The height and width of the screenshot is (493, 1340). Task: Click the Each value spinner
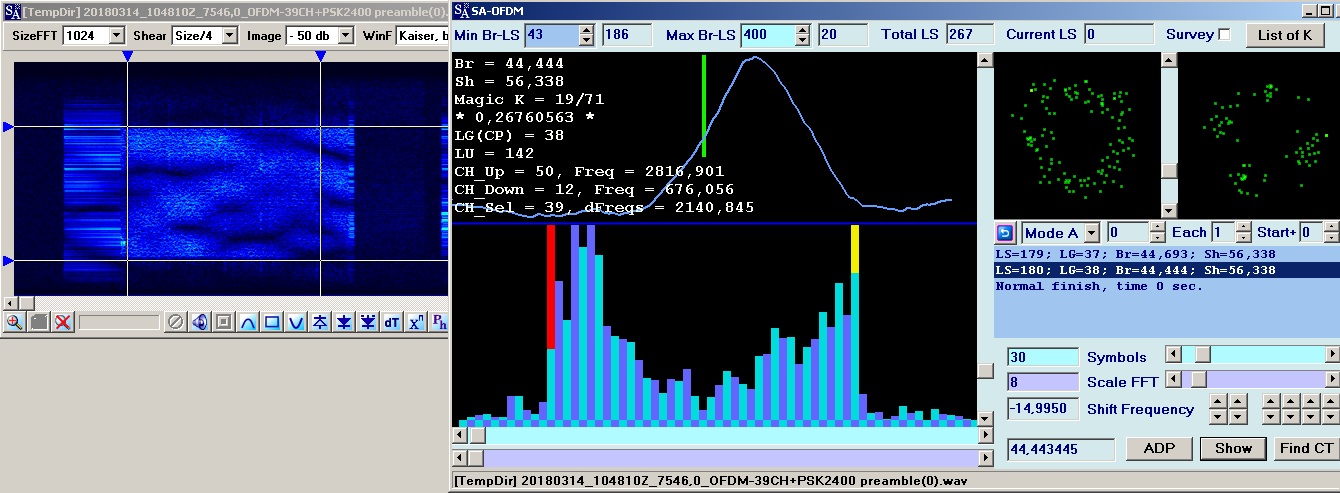1243,233
